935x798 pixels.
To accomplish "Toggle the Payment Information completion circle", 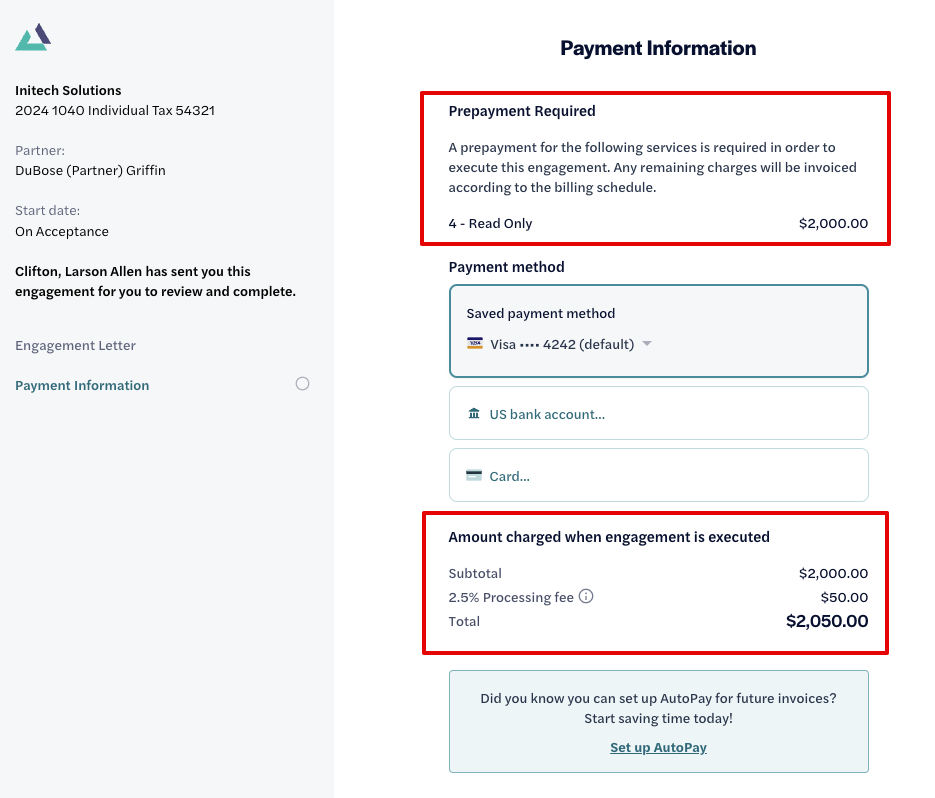I will coord(302,383).
